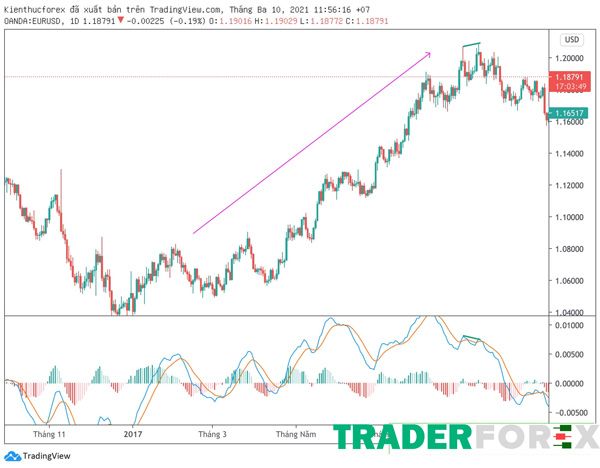The height and width of the screenshot is (468, 600).
Task: Click the countdown timer 17:03:49
Action: click(571, 86)
